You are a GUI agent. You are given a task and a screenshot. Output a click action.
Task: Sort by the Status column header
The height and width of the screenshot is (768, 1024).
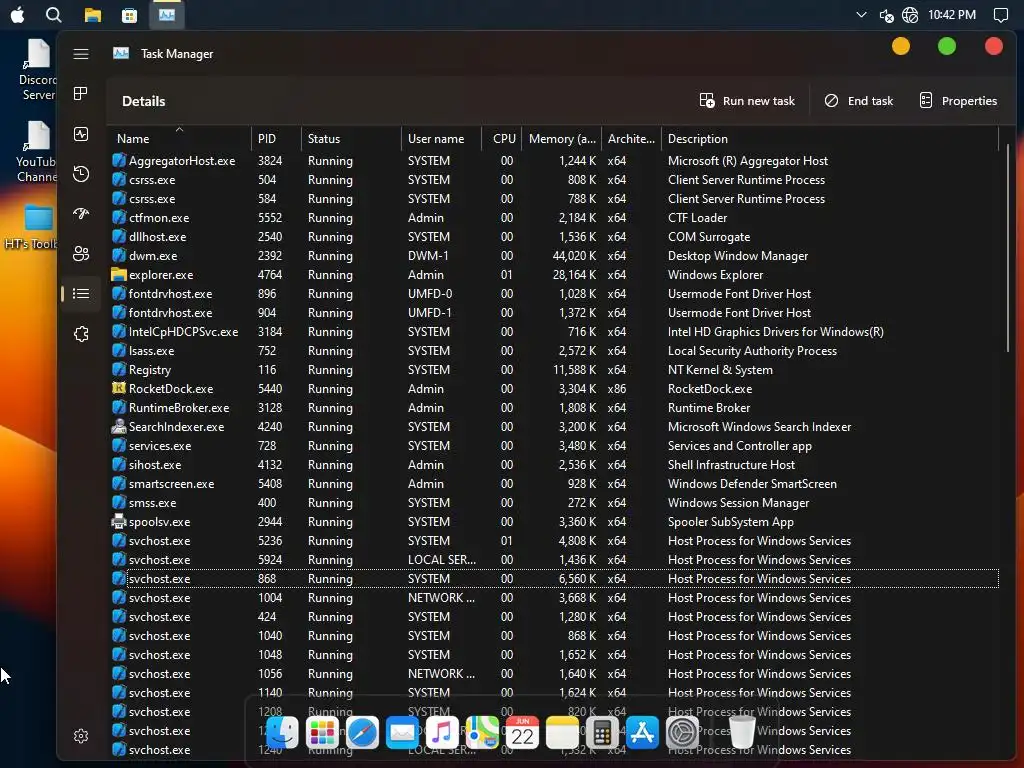(351, 138)
